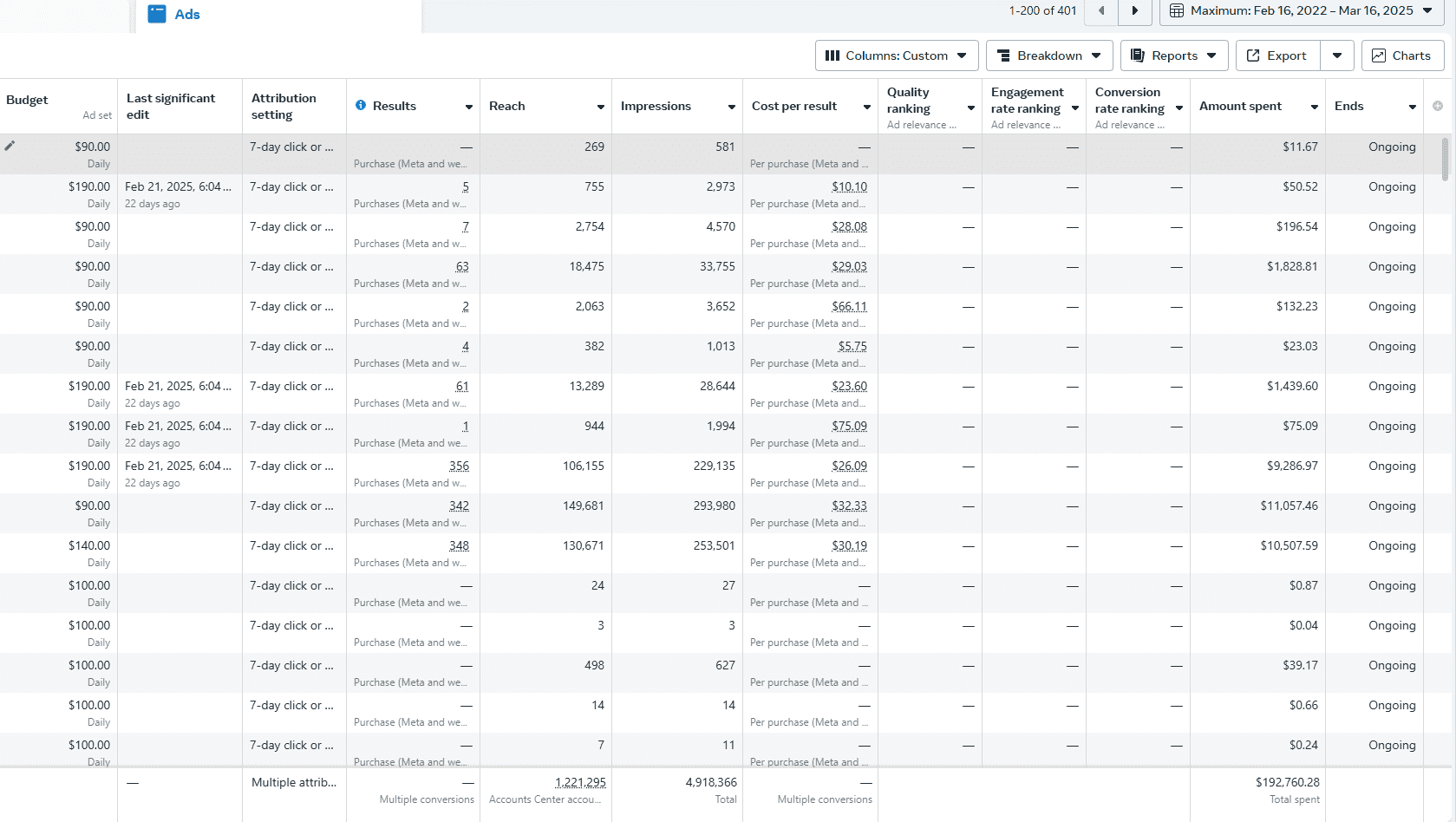Image resolution: width=1456 pixels, height=822 pixels.
Task: Go to previous page of results
Action: pyautogui.click(x=1101, y=11)
